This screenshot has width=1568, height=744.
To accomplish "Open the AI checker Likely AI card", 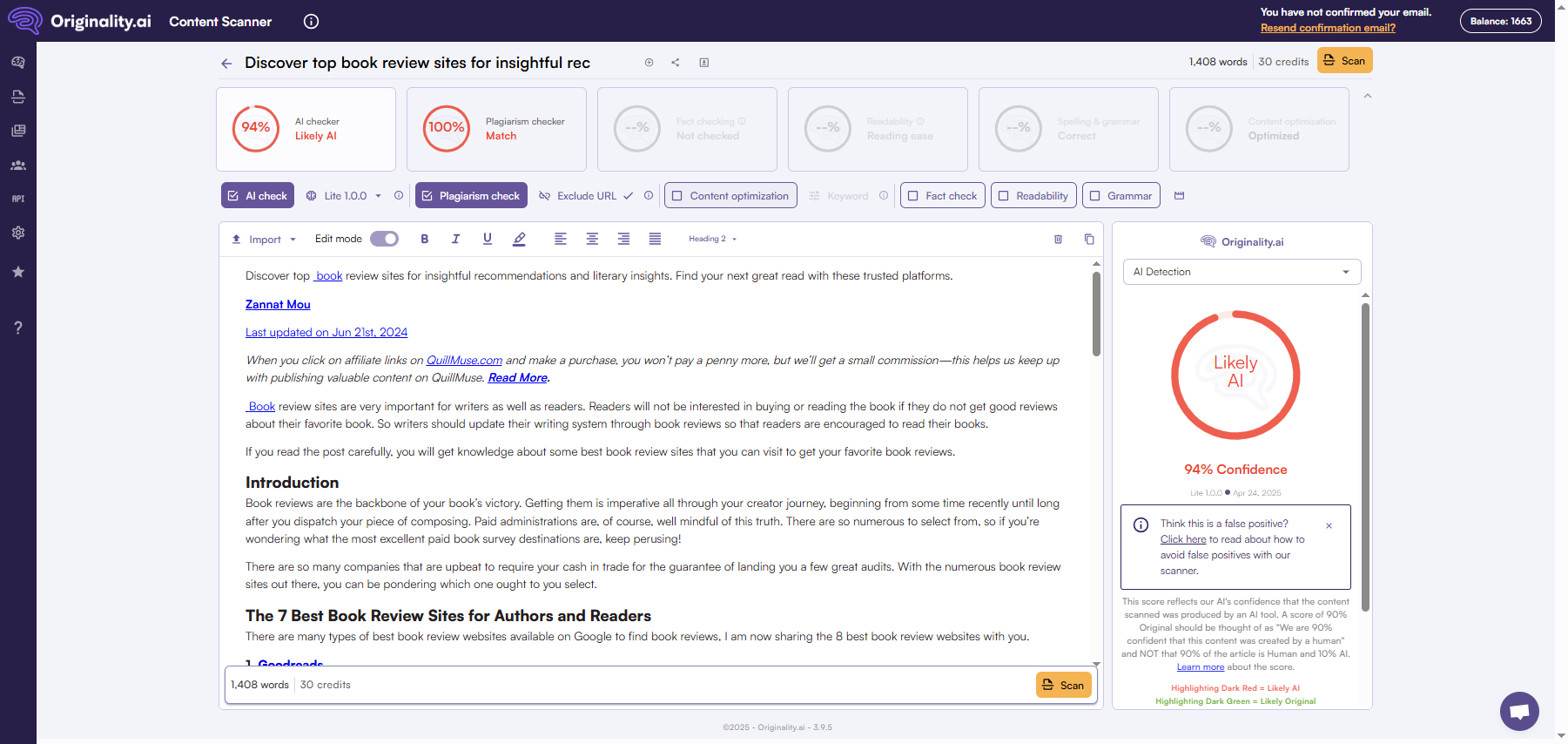I will (306, 129).
